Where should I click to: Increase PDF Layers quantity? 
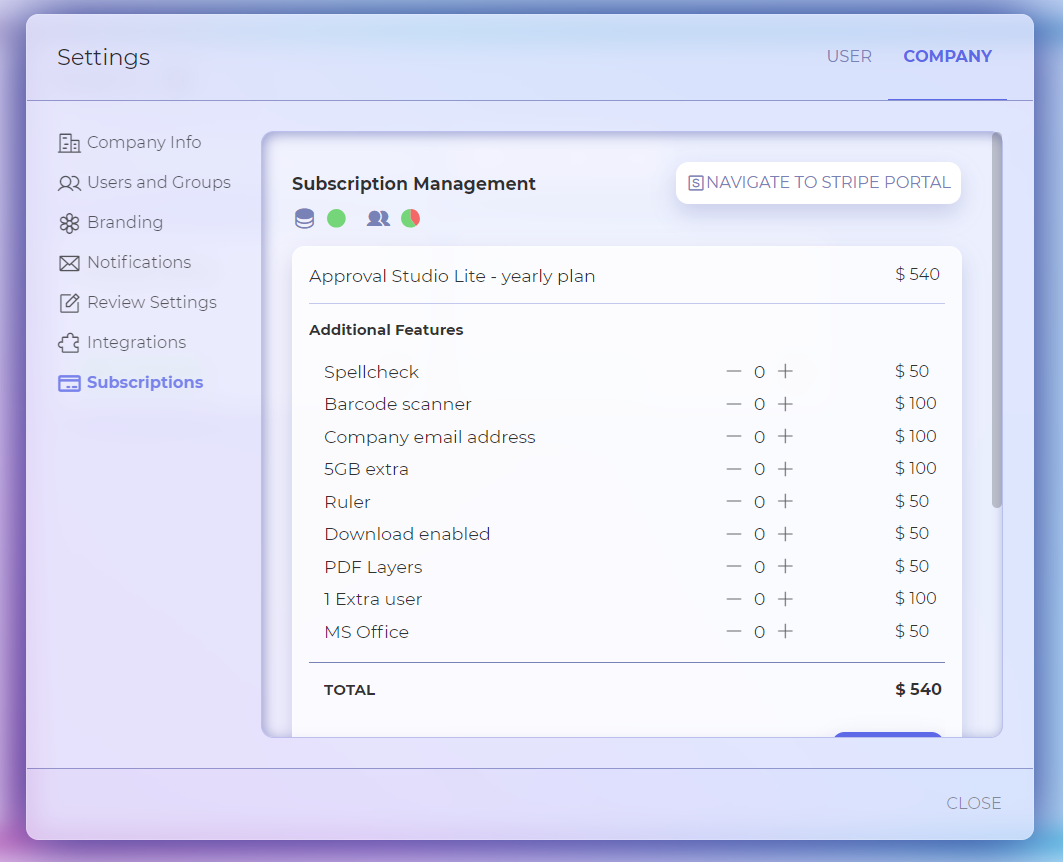785,567
